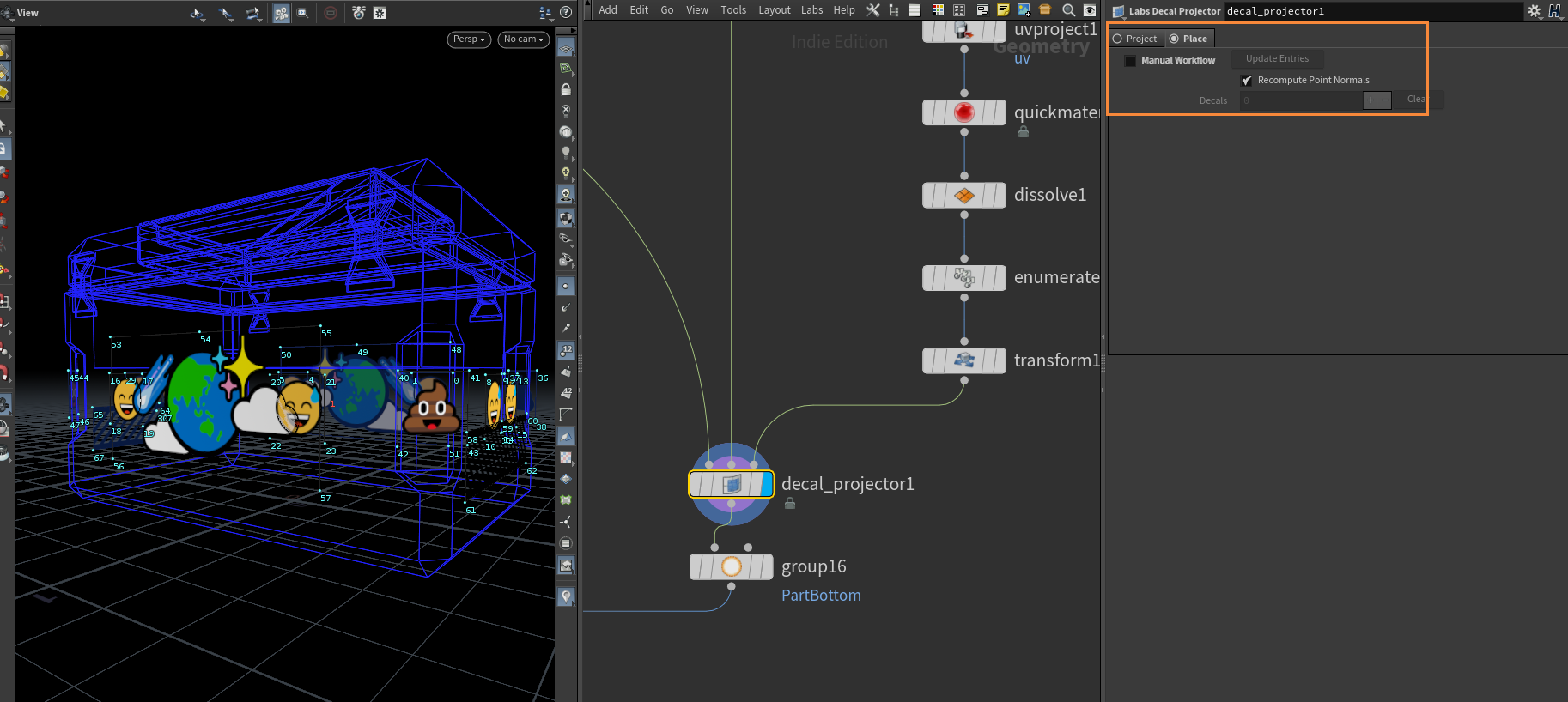1568x702 pixels.
Task: Open the Layout menu
Action: [775, 10]
